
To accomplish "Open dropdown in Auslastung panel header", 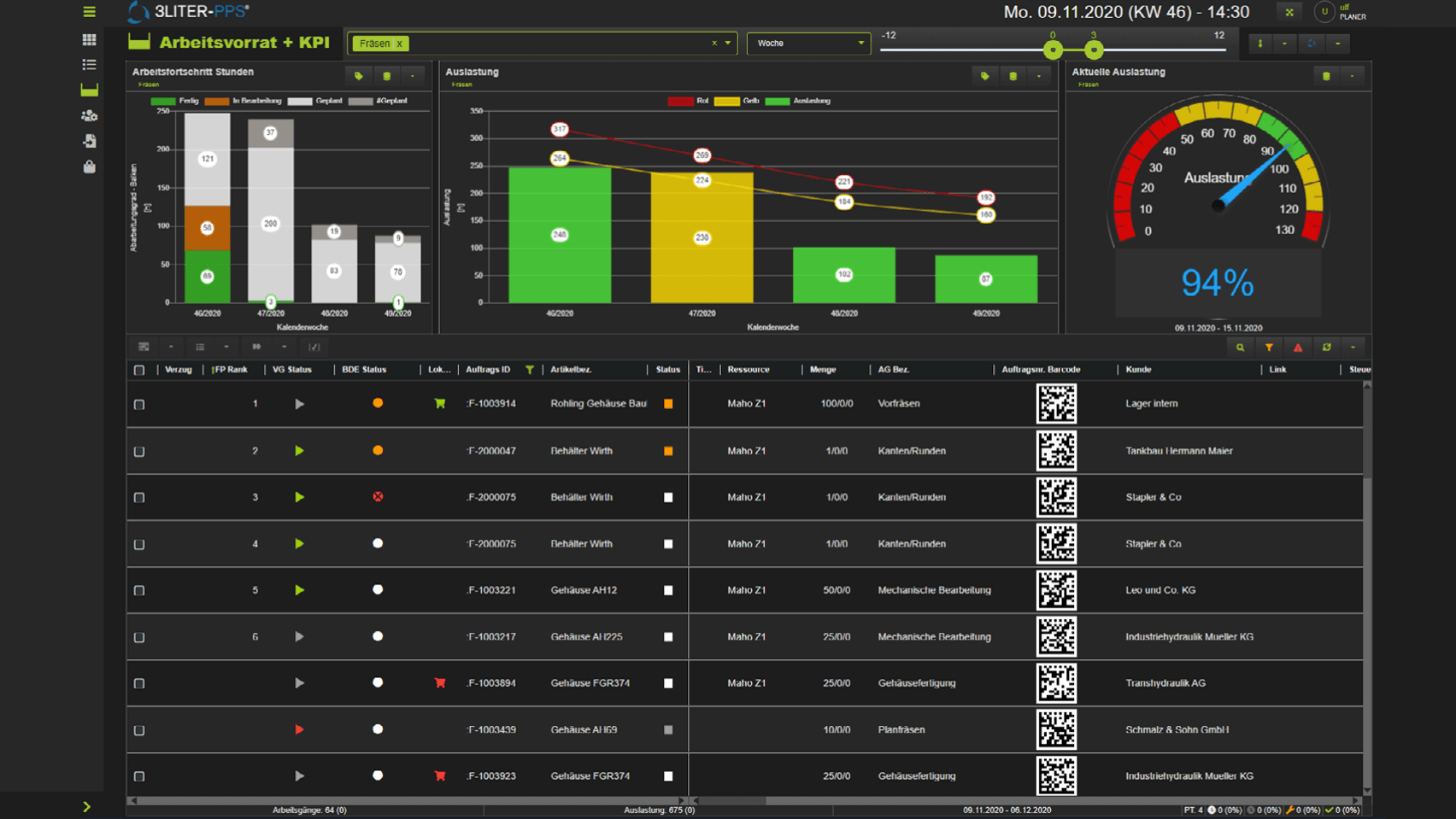I will (x=1039, y=76).
